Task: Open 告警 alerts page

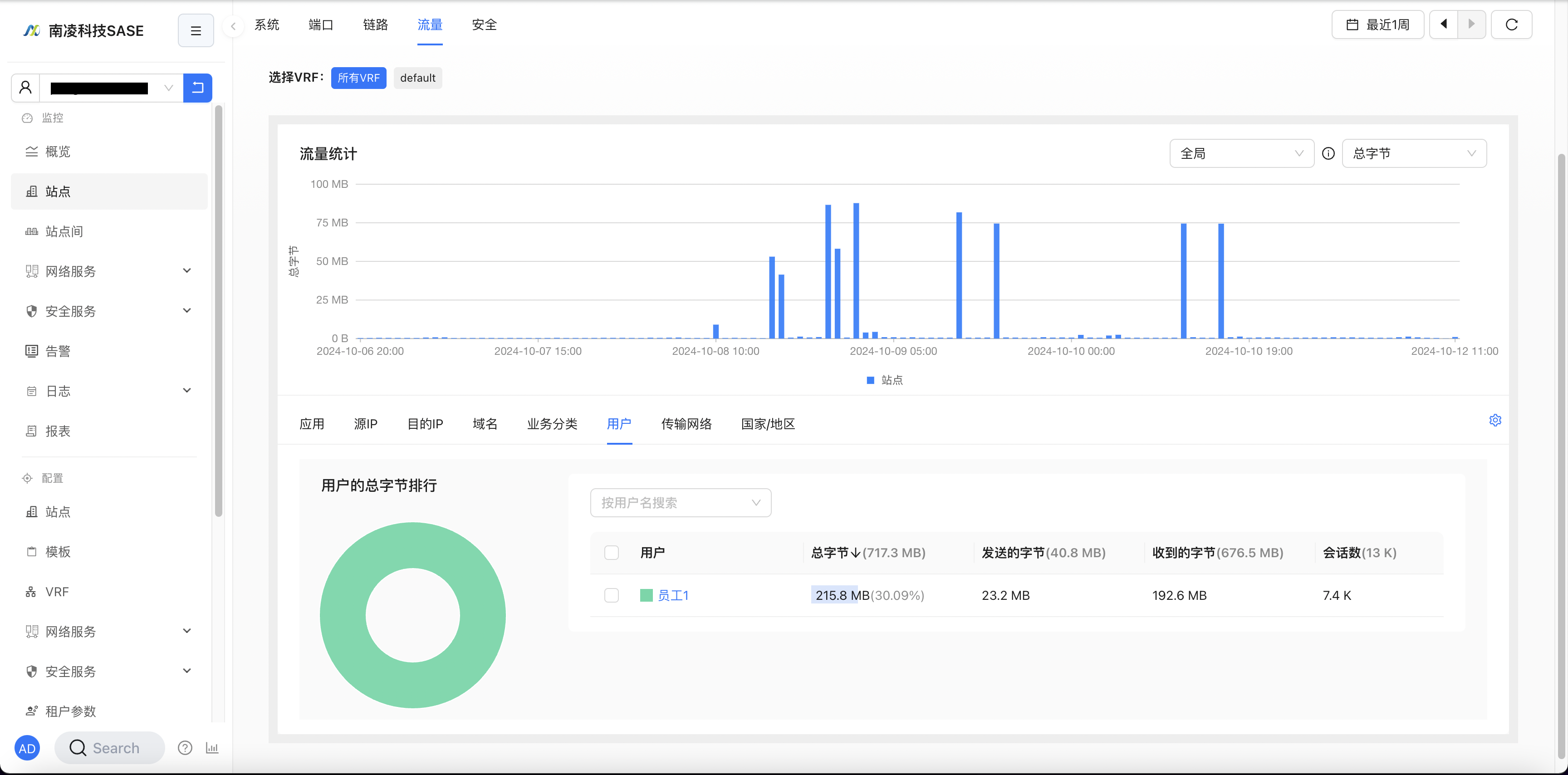Action: point(109,351)
